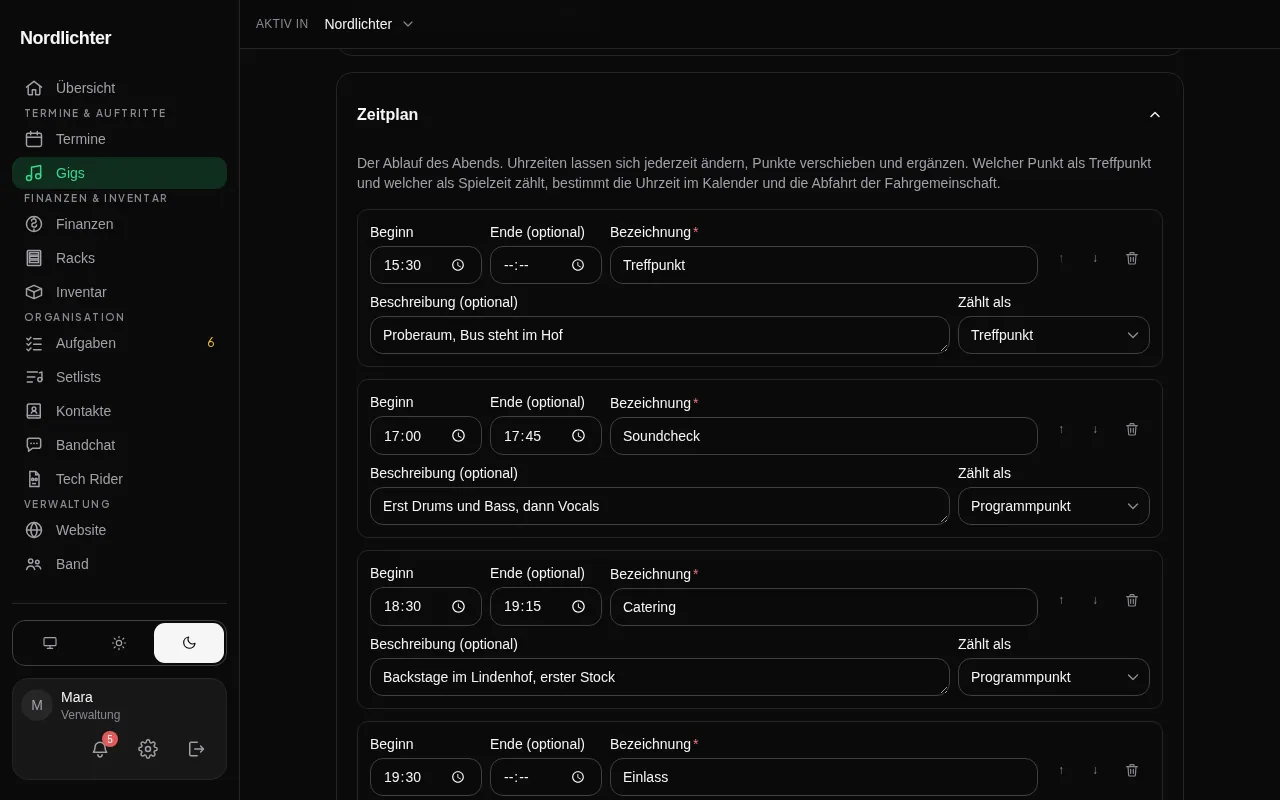Viewport: 1280px width, 800px height.
Task: Open Zählt als dropdown for Treffpunkt
Action: (1054, 335)
